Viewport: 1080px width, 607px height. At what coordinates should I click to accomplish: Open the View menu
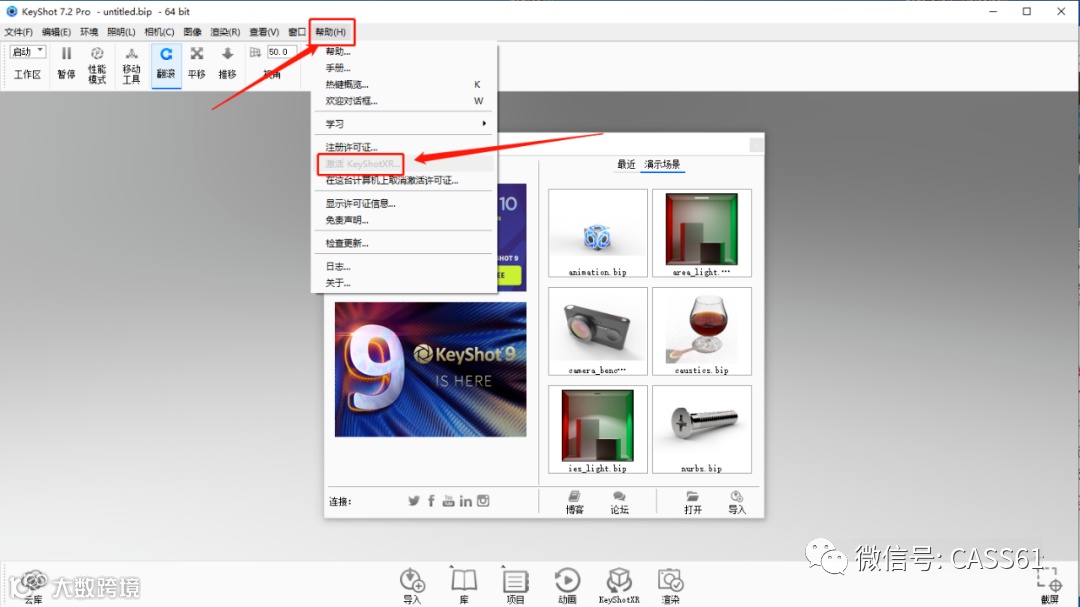click(264, 32)
